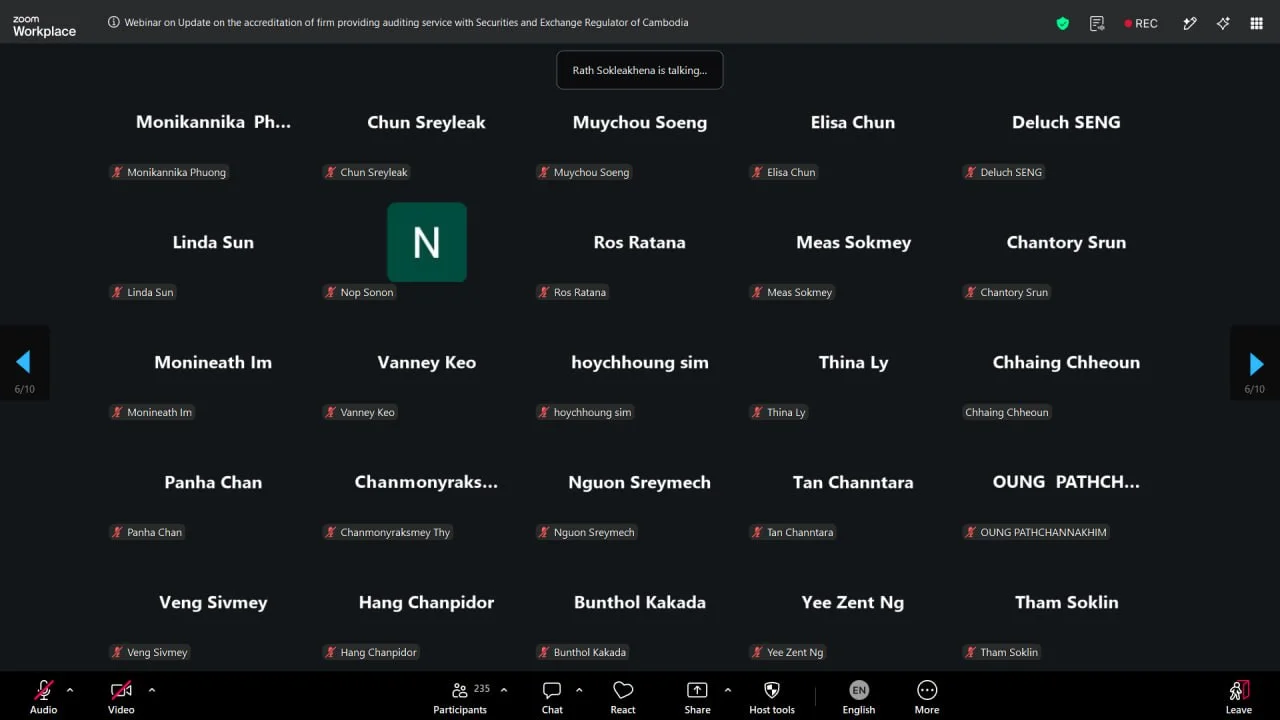Click the muted mic icon next to Hang Chanpidor
Image resolution: width=1280 pixels, height=720 pixels.
(331, 652)
